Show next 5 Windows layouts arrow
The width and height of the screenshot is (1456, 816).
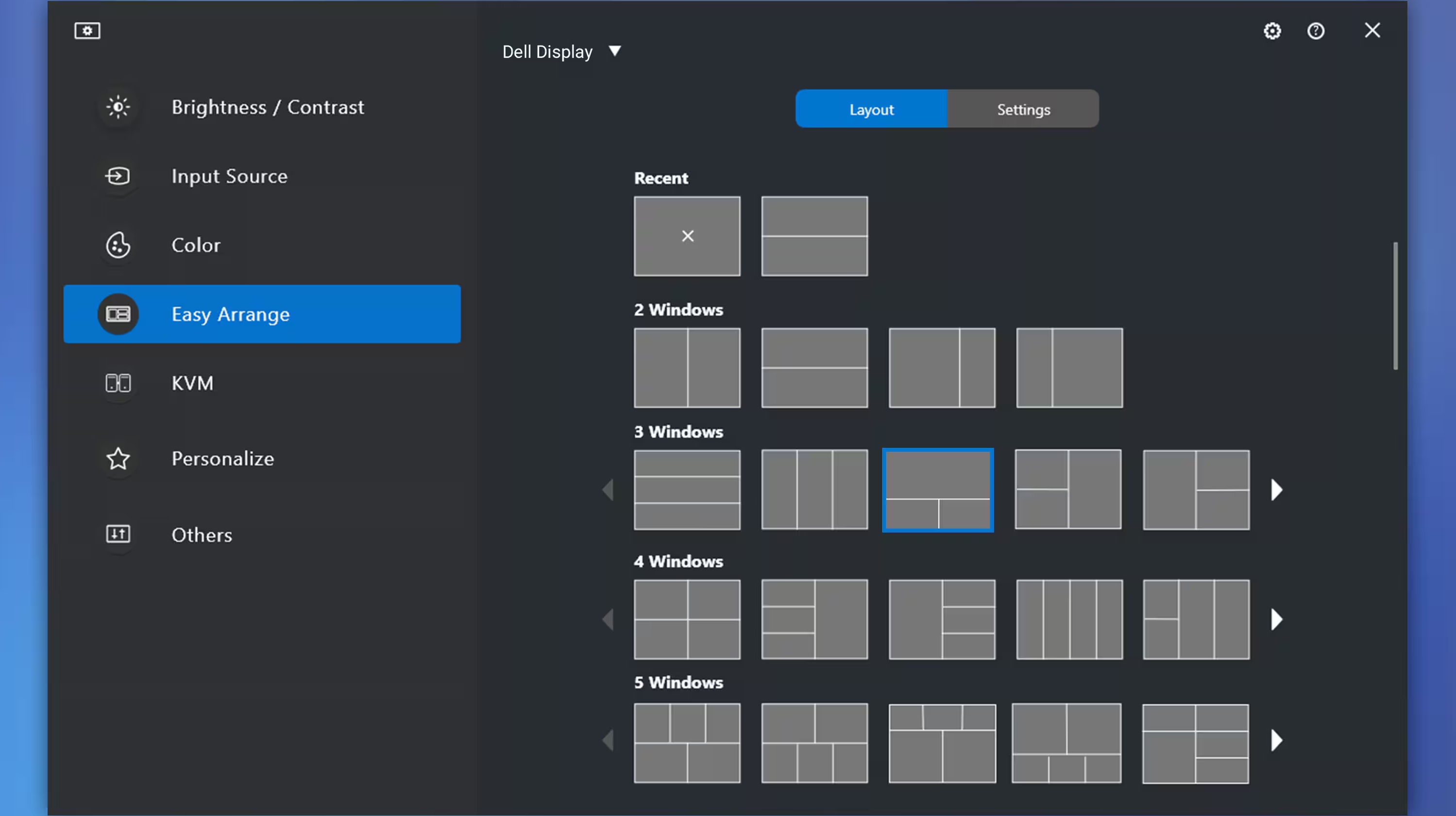[1276, 740]
